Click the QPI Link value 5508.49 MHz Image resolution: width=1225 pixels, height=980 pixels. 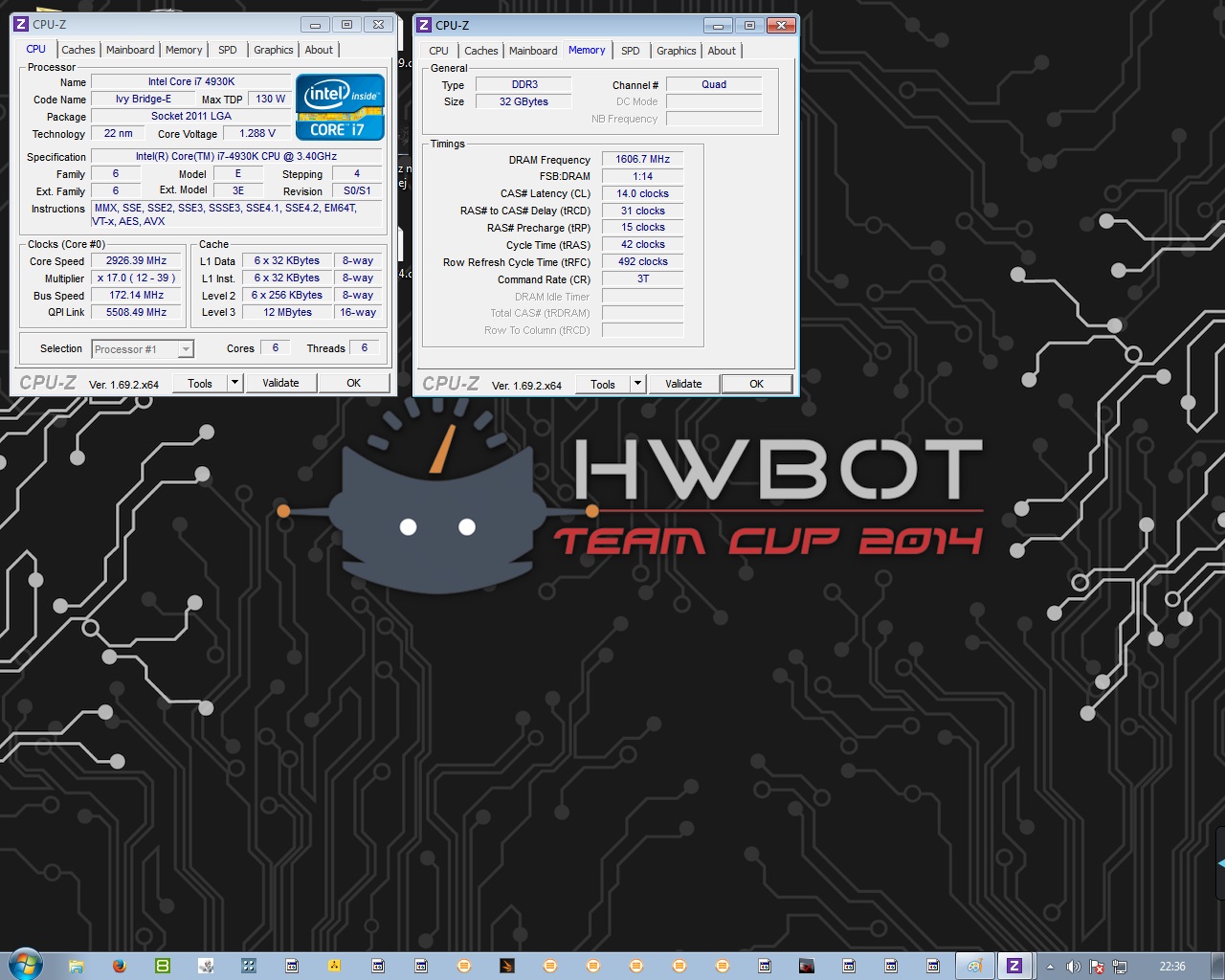click(x=137, y=313)
